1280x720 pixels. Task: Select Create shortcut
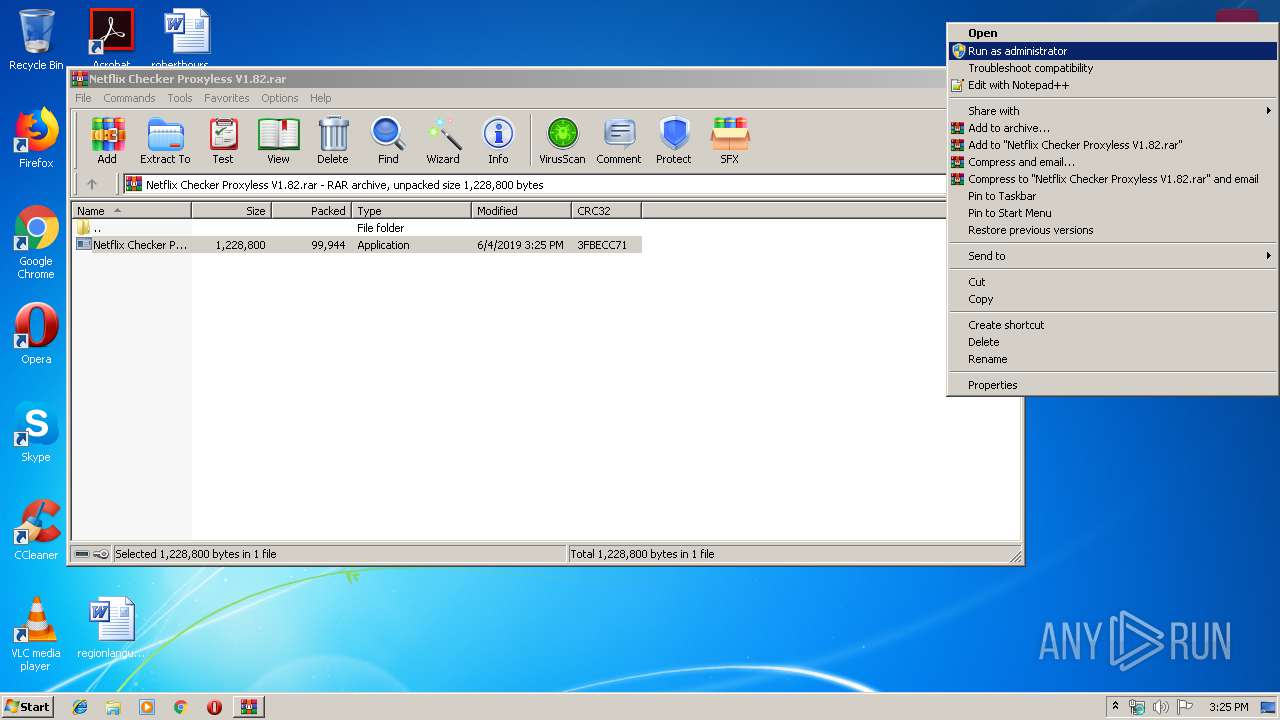1112,325
